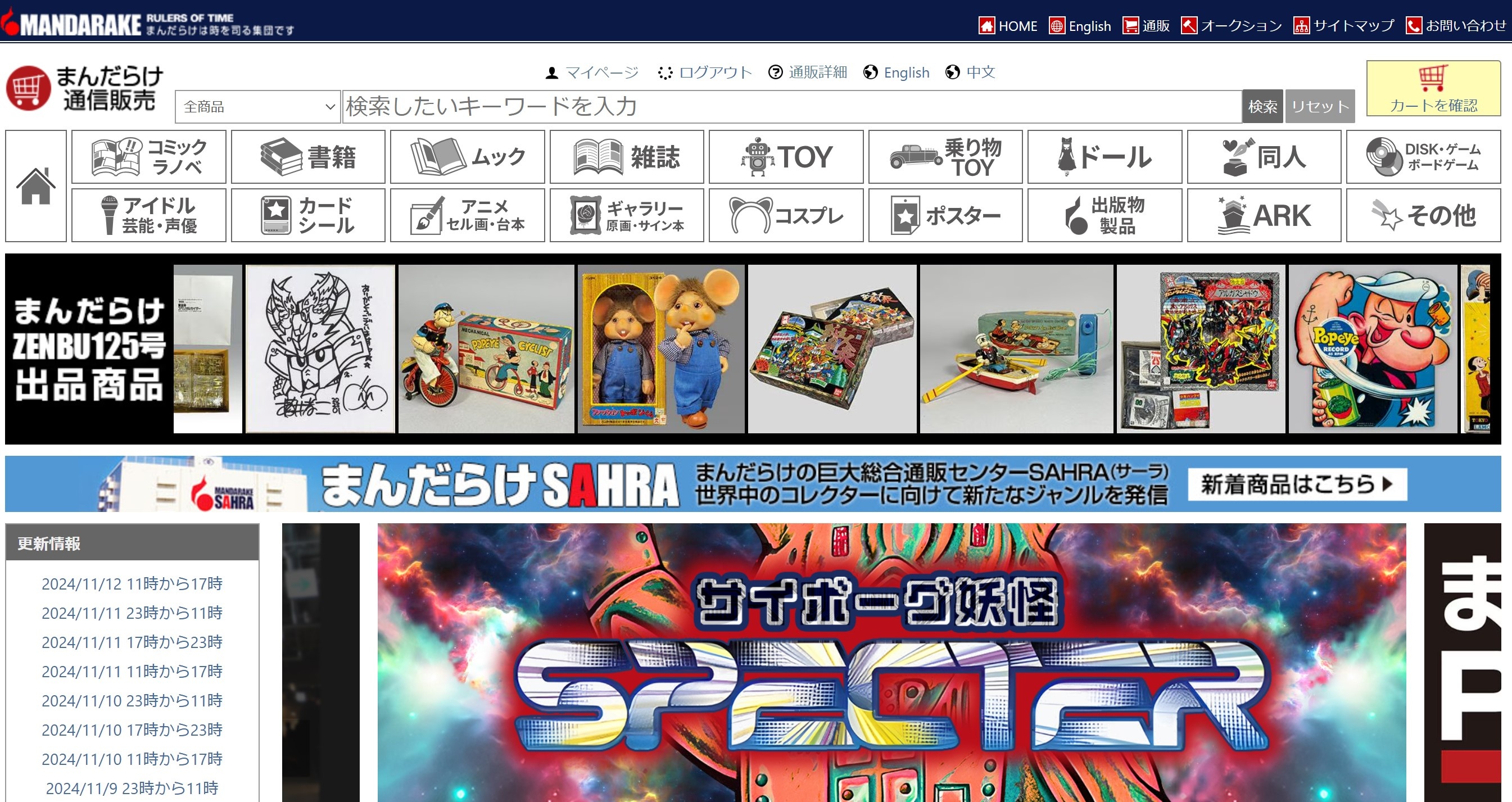
Task: Open update 2024/11/11 17時から23時
Action: coord(132,642)
